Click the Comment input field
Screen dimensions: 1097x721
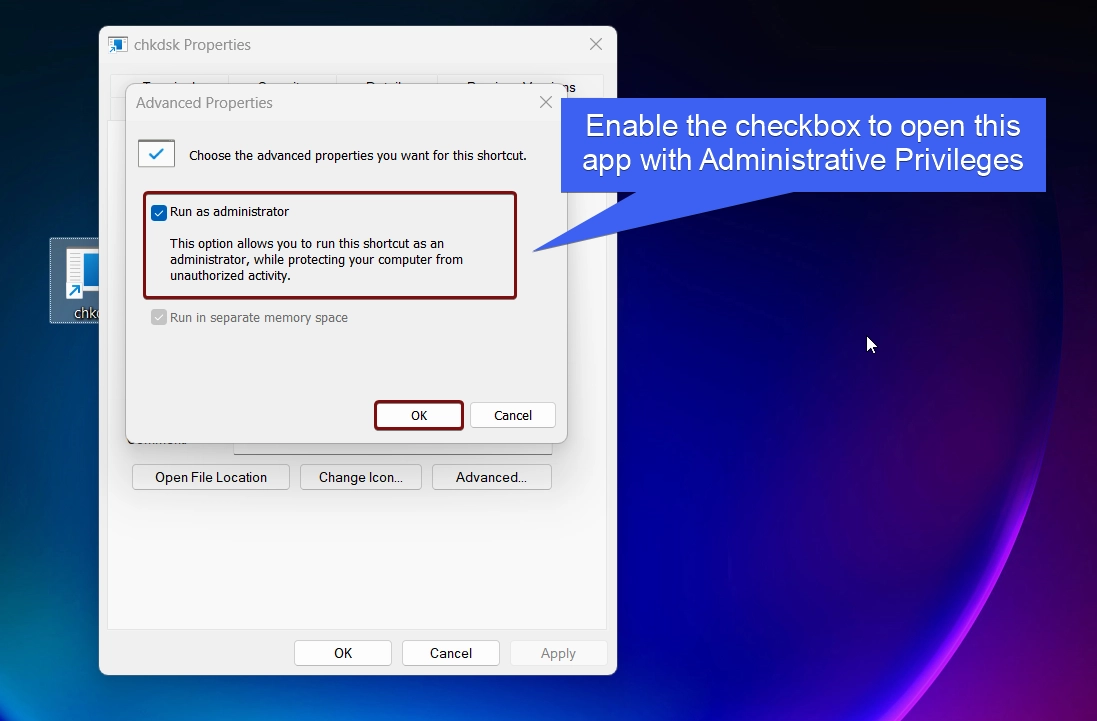tap(392, 448)
